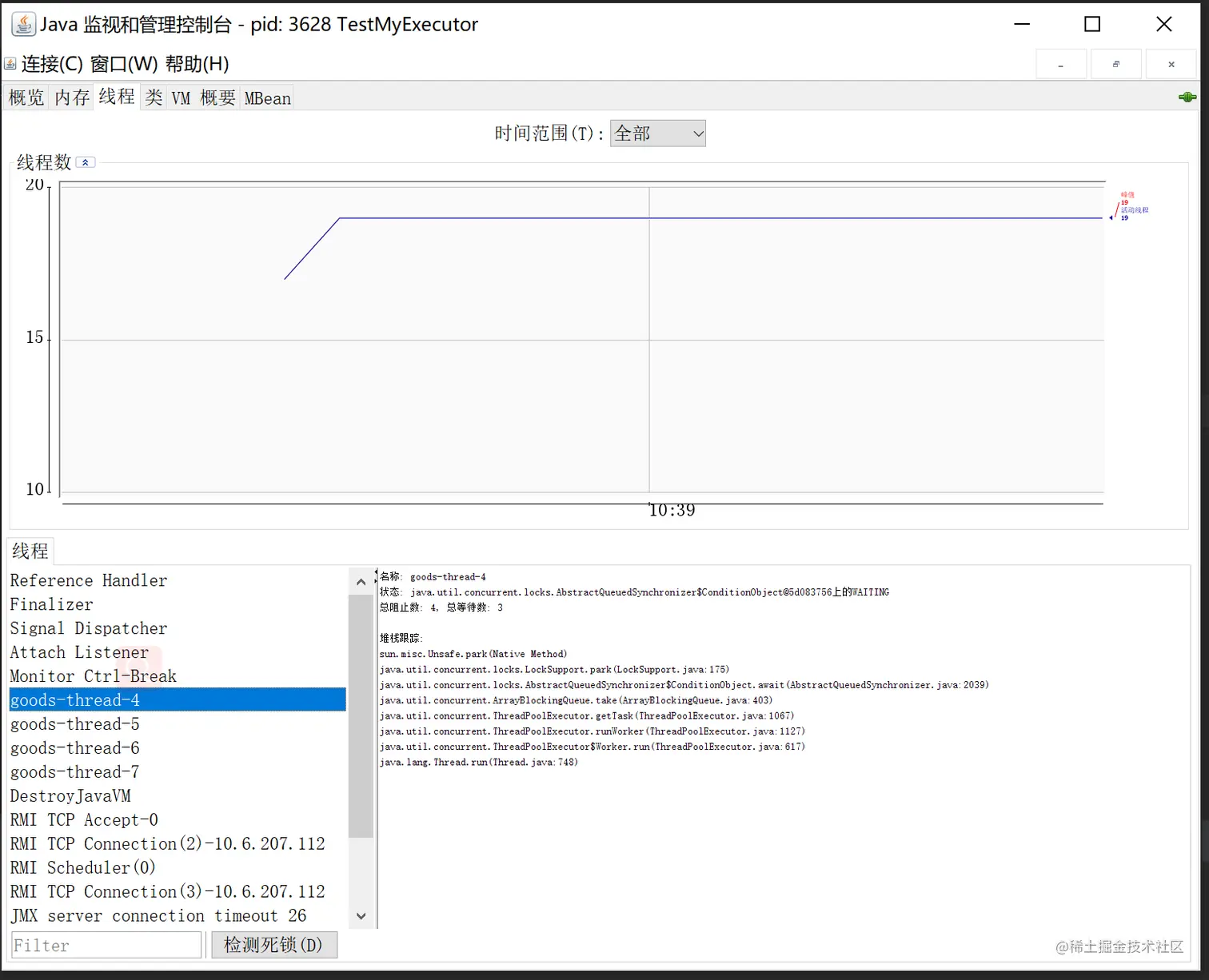Click the thread list scroll-down arrow
Image resolution: width=1209 pixels, height=980 pixels.
tap(361, 916)
